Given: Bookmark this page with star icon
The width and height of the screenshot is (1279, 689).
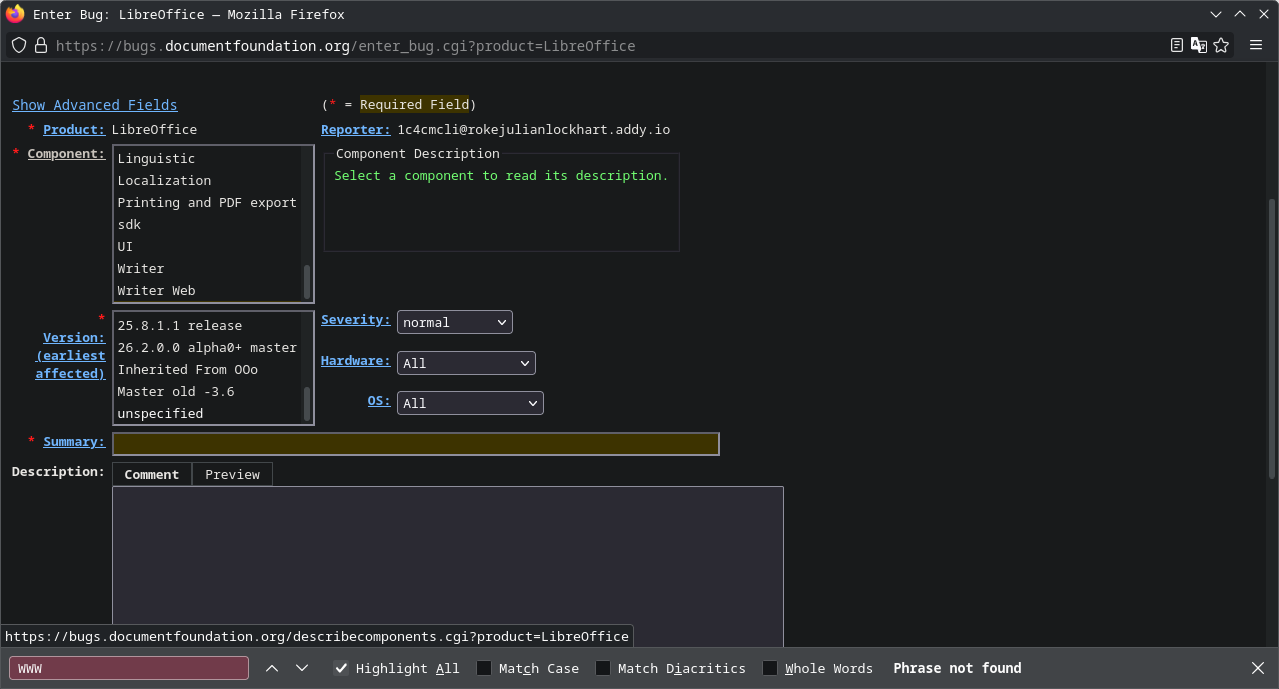Looking at the screenshot, I should point(1221,46).
